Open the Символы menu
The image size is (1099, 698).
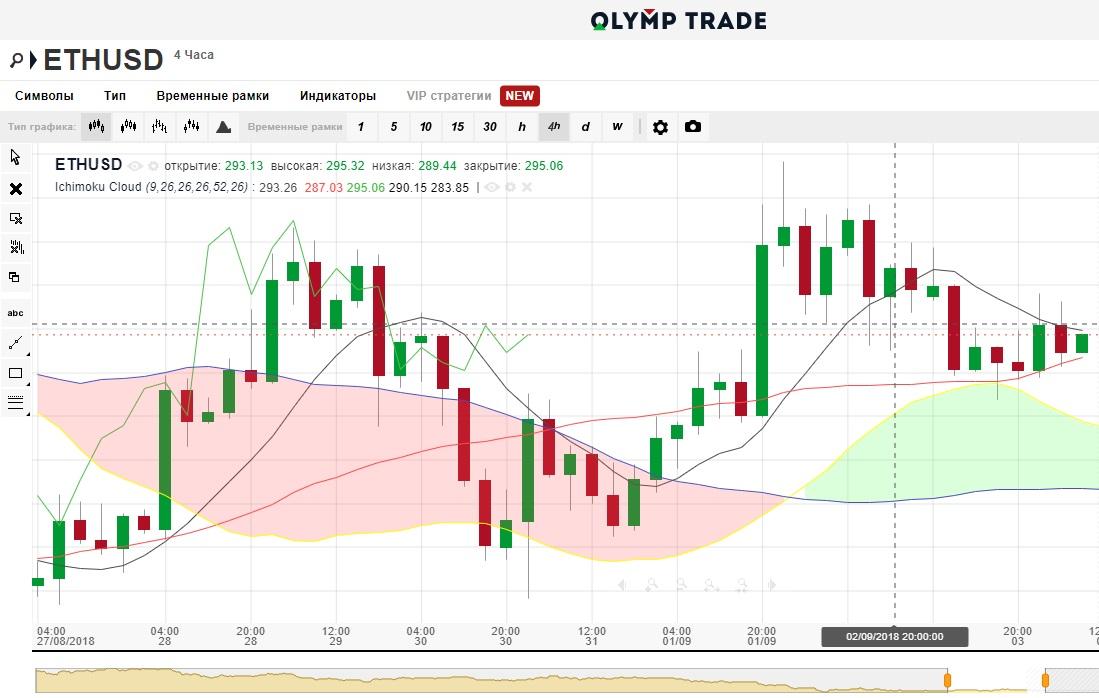(x=44, y=96)
